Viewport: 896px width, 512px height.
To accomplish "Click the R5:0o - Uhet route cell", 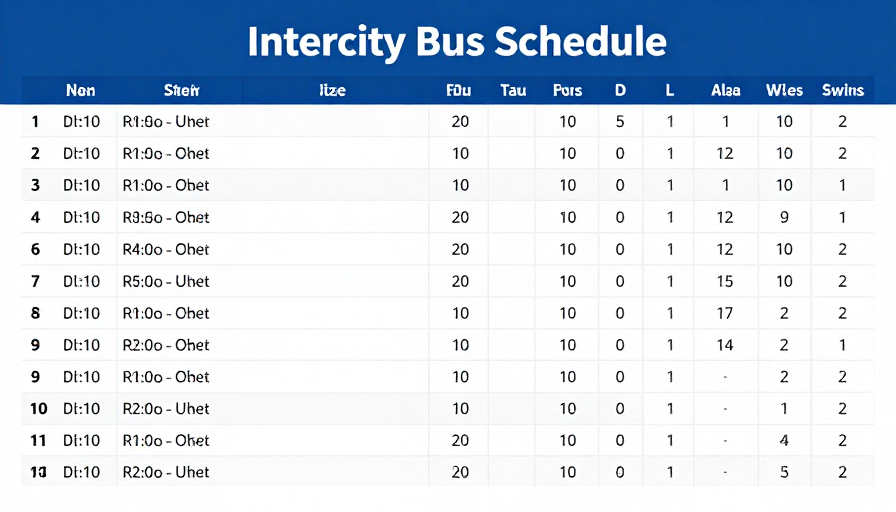I will point(166,282).
